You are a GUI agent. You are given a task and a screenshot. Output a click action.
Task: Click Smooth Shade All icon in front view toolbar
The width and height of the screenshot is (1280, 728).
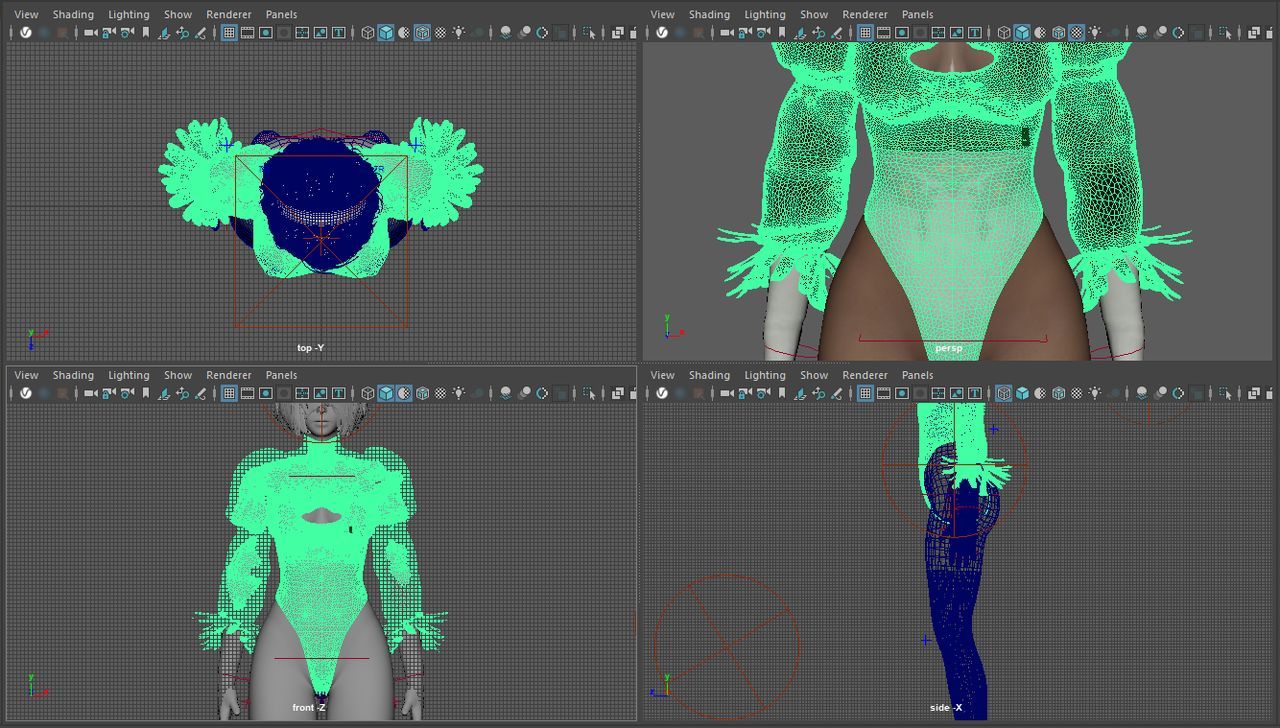(x=386, y=393)
